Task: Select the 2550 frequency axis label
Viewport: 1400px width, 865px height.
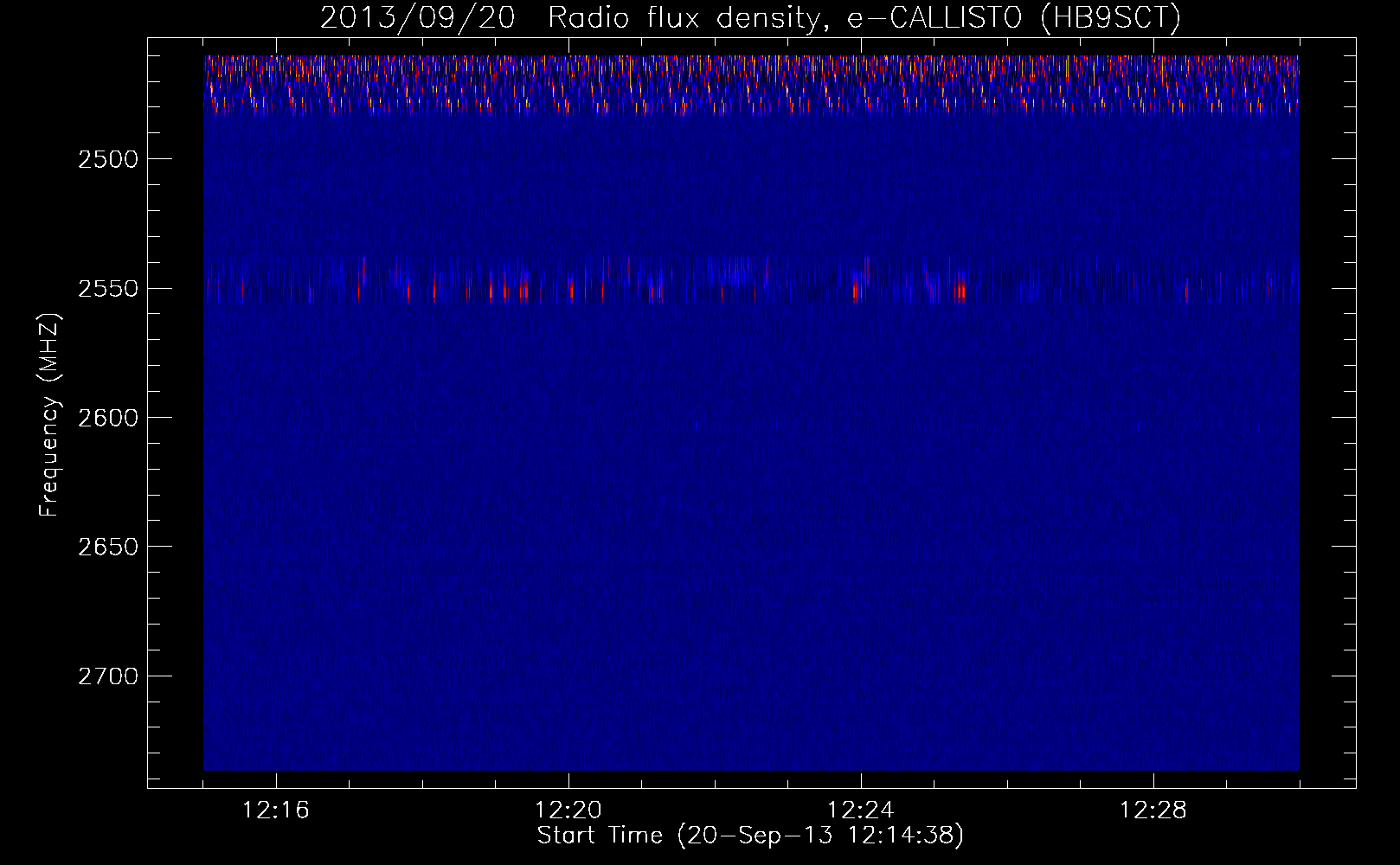Action: [x=107, y=289]
